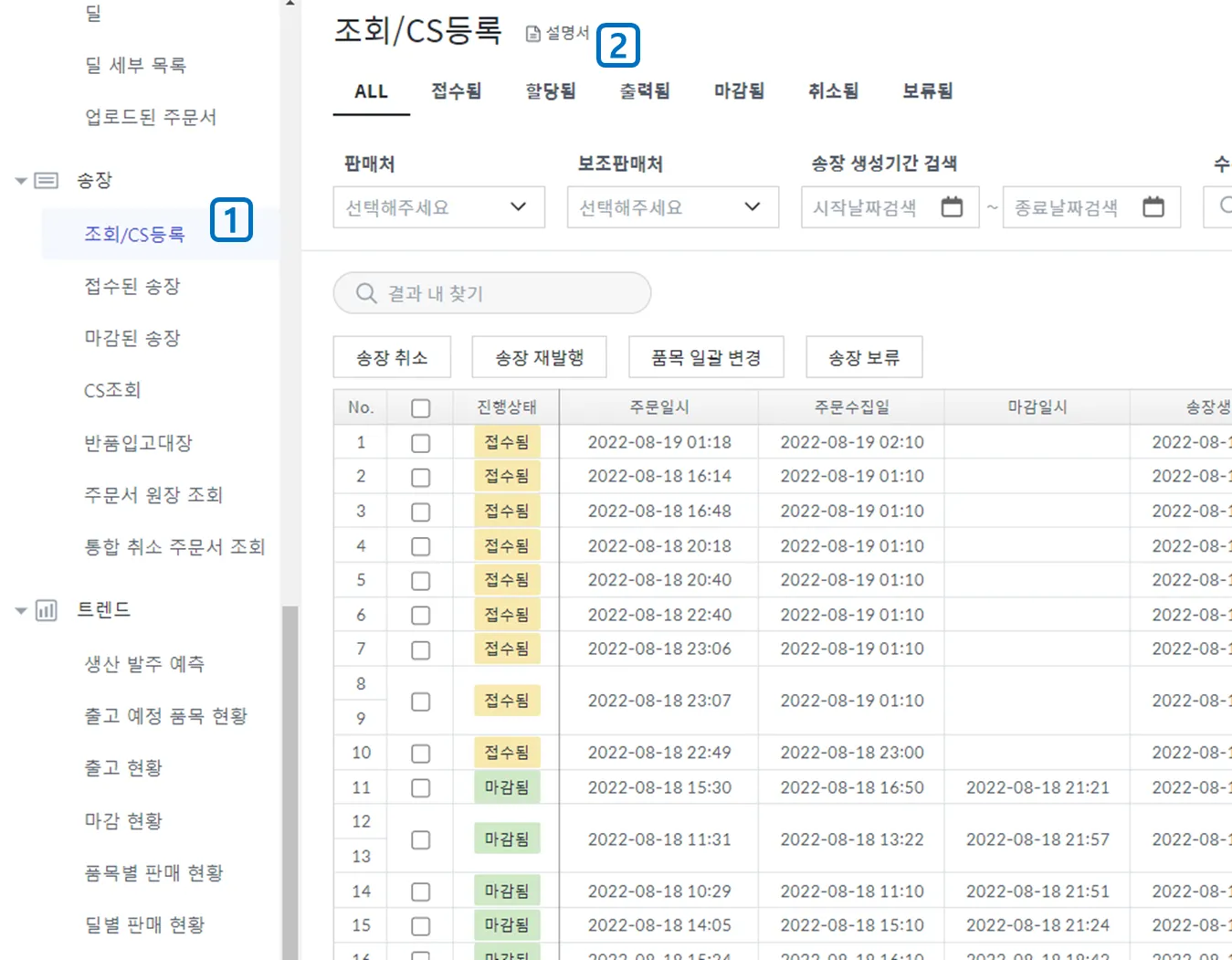Click the 주문일시 column header
The width and height of the screenshot is (1232, 960).
click(x=659, y=407)
